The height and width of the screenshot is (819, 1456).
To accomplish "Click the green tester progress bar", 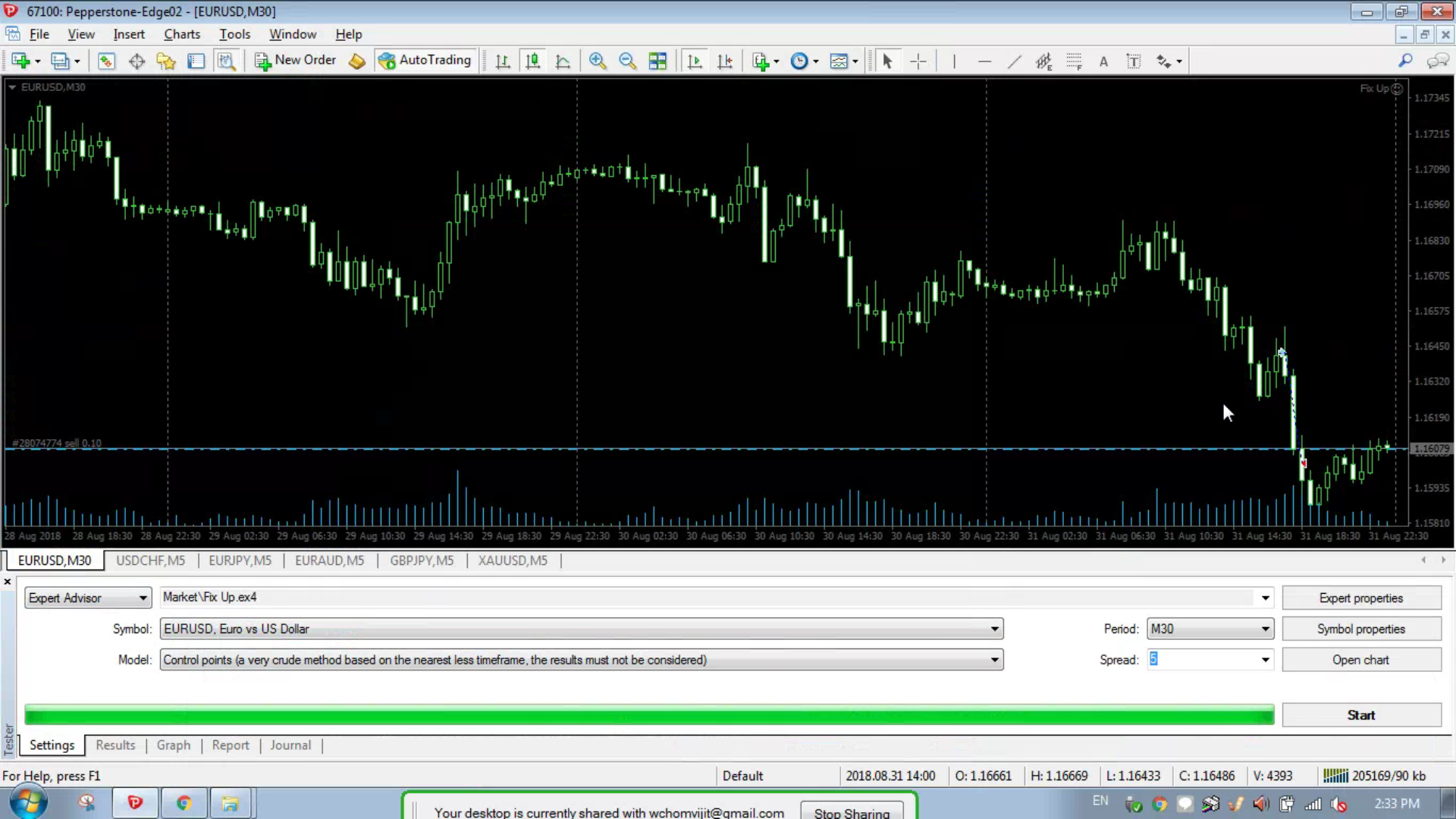I will 649,715.
